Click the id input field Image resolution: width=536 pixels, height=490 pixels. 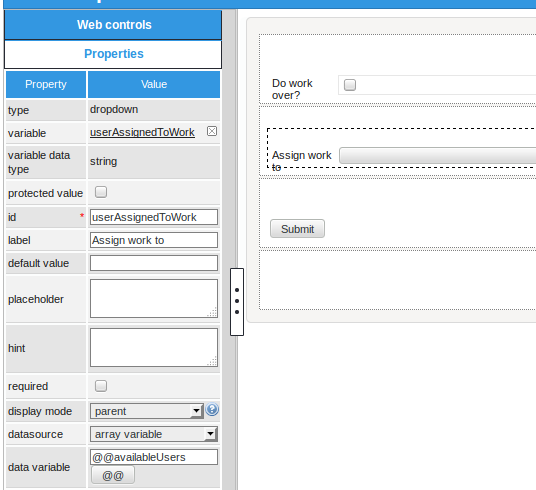point(154,217)
